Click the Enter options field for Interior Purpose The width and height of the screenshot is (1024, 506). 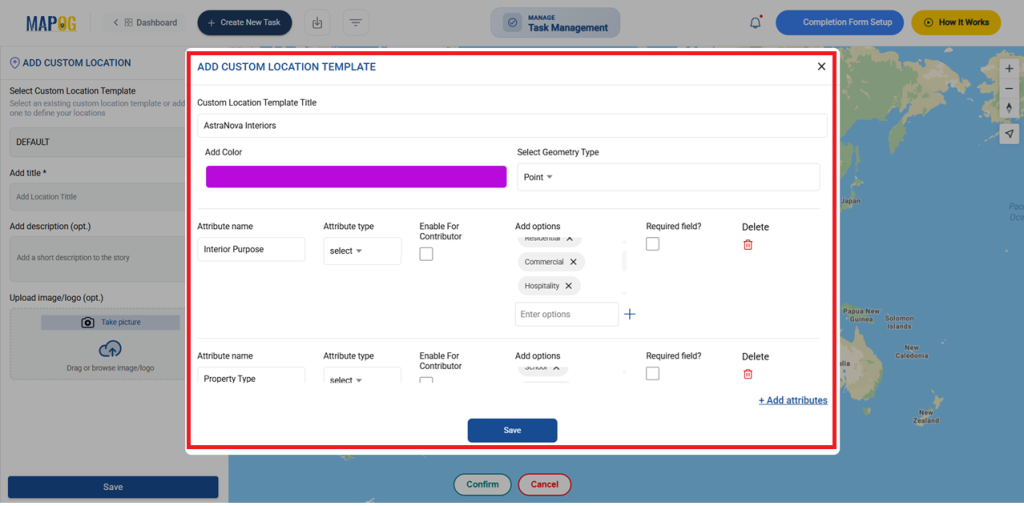click(x=567, y=314)
